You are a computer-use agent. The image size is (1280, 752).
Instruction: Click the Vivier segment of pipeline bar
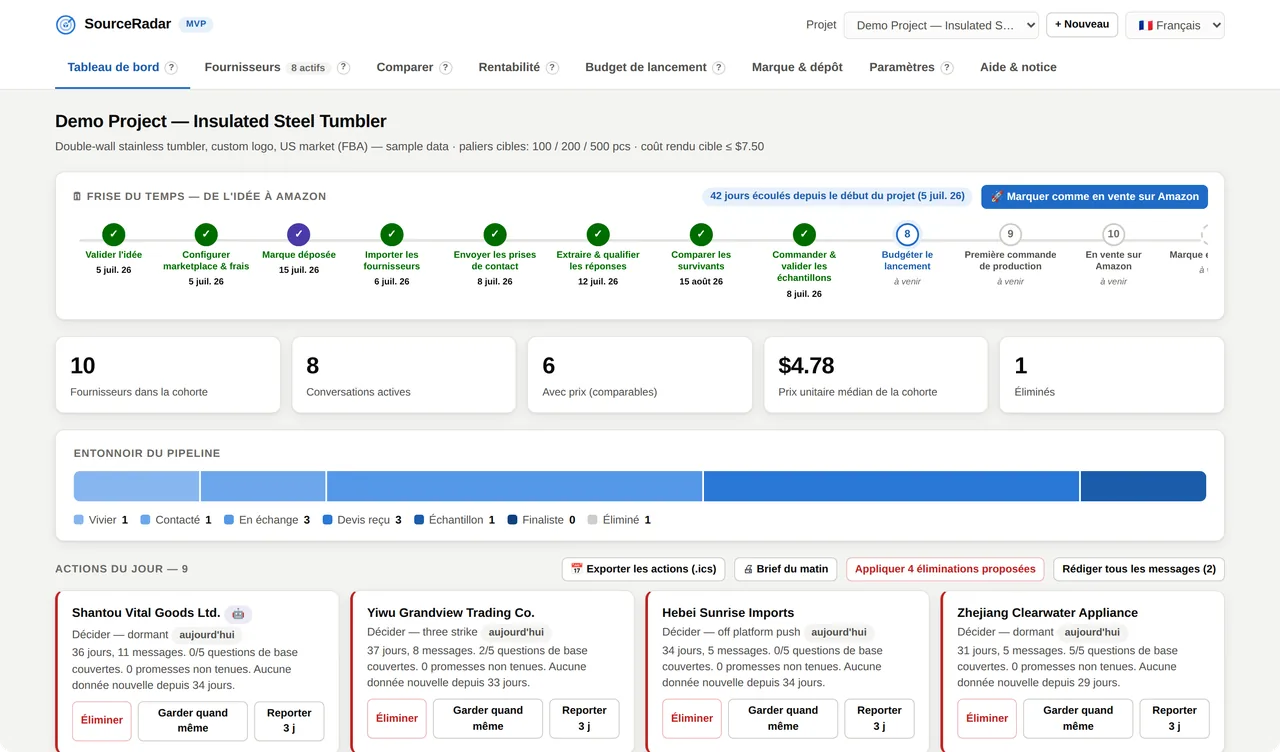[x=137, y=486]
